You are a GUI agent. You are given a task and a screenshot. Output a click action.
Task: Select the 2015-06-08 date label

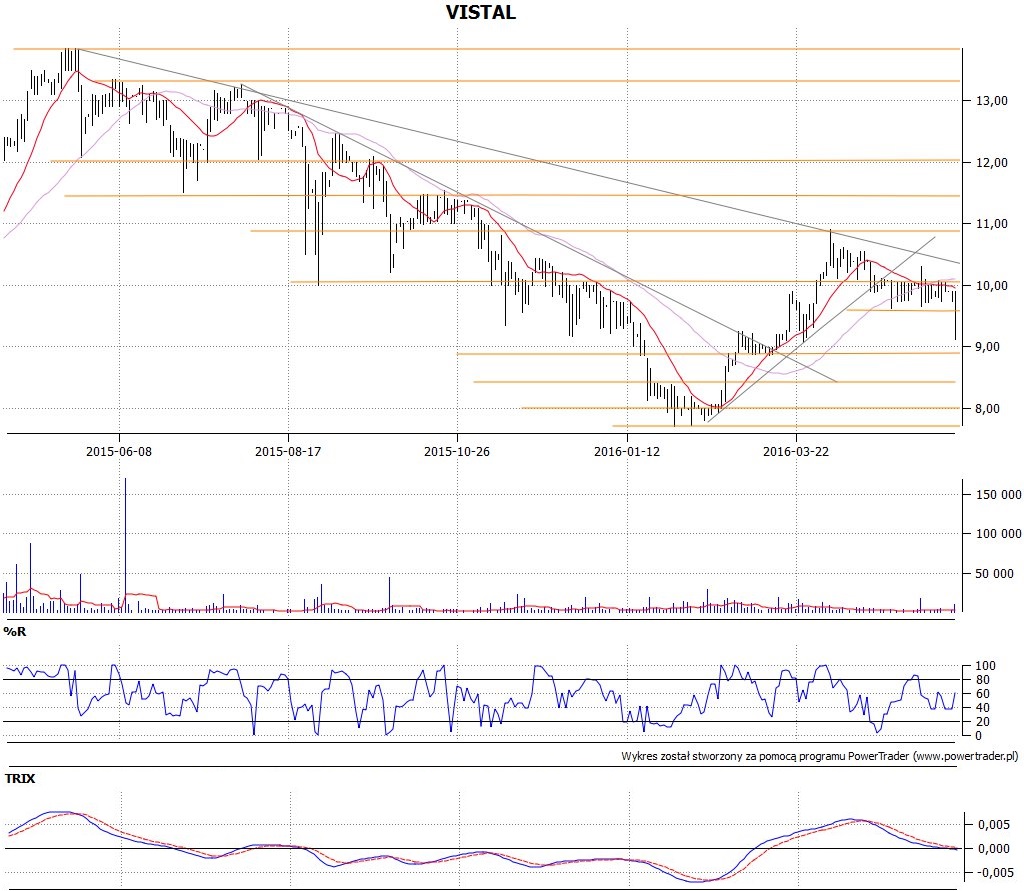119,451
